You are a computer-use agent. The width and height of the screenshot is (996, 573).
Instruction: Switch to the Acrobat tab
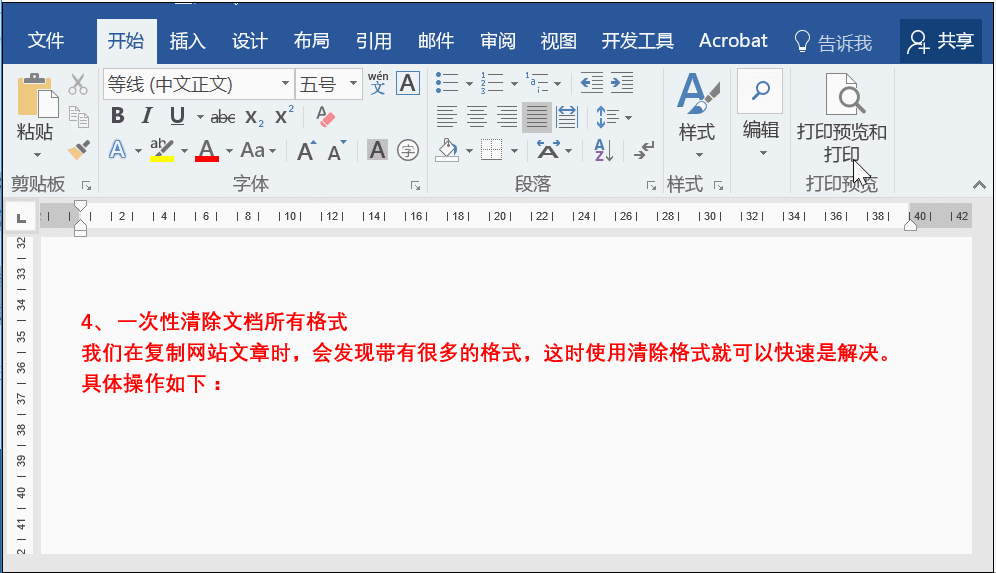pyautogui.click(x=733, y=41)
